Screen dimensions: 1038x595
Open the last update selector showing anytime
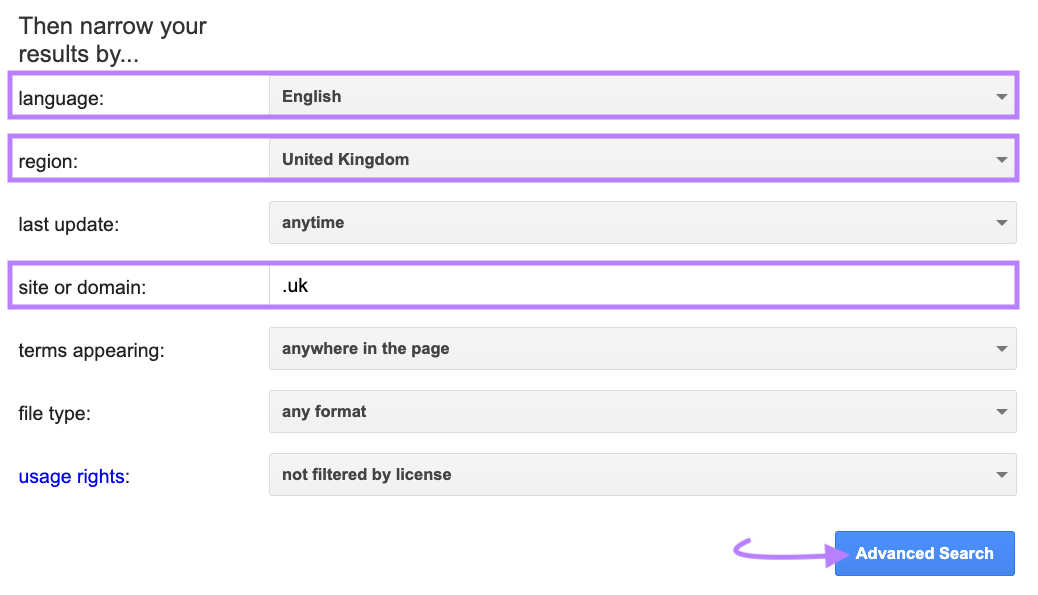[640, 222]
